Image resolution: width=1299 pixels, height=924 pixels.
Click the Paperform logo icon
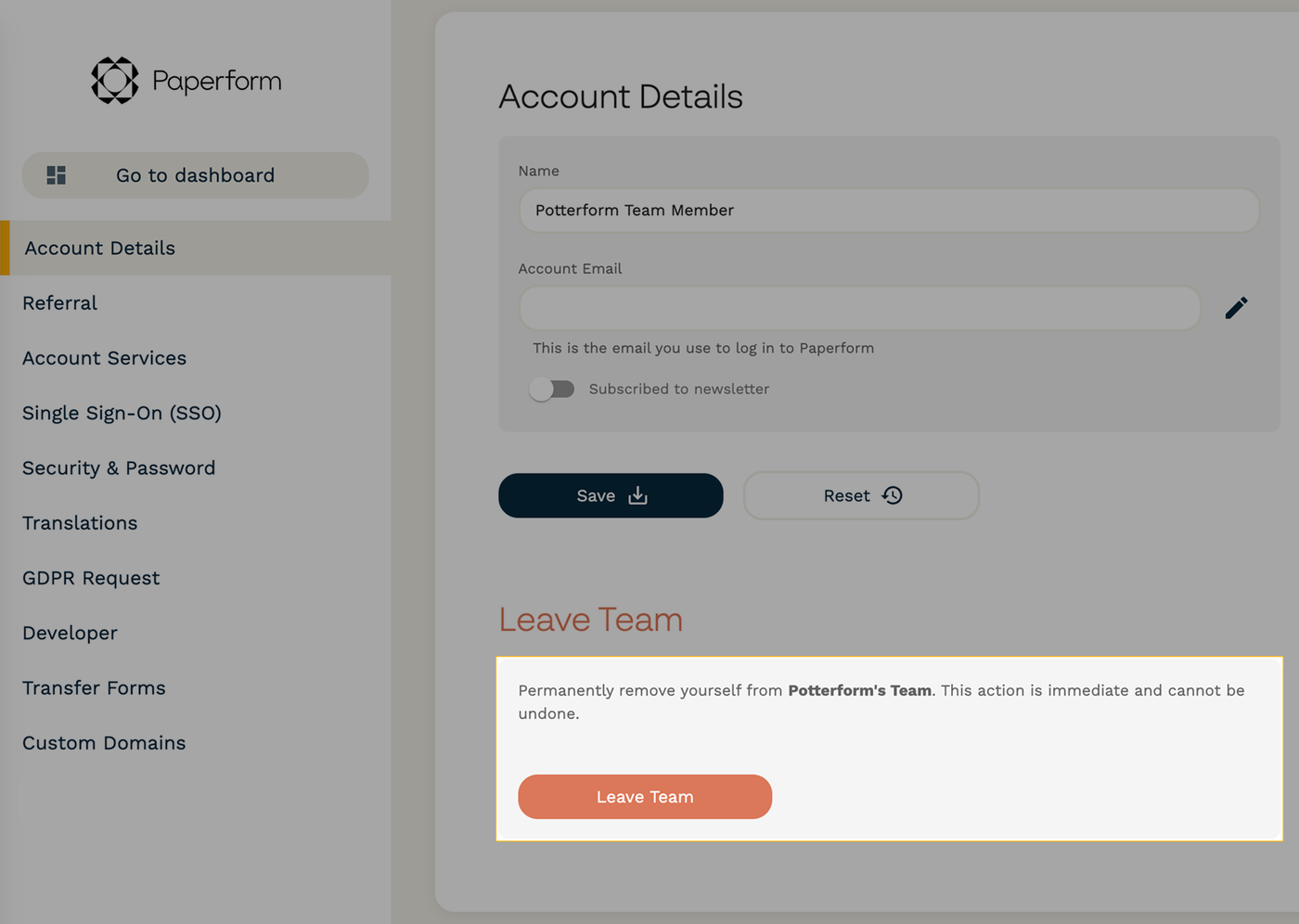115,81
